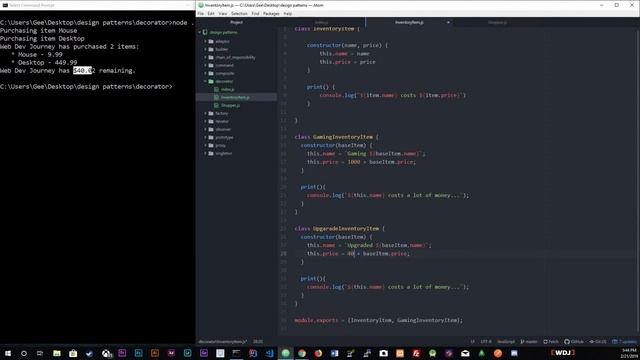Switch to the index.js editor tab
The height and width of the screenshot is (360, 640).
321,22
